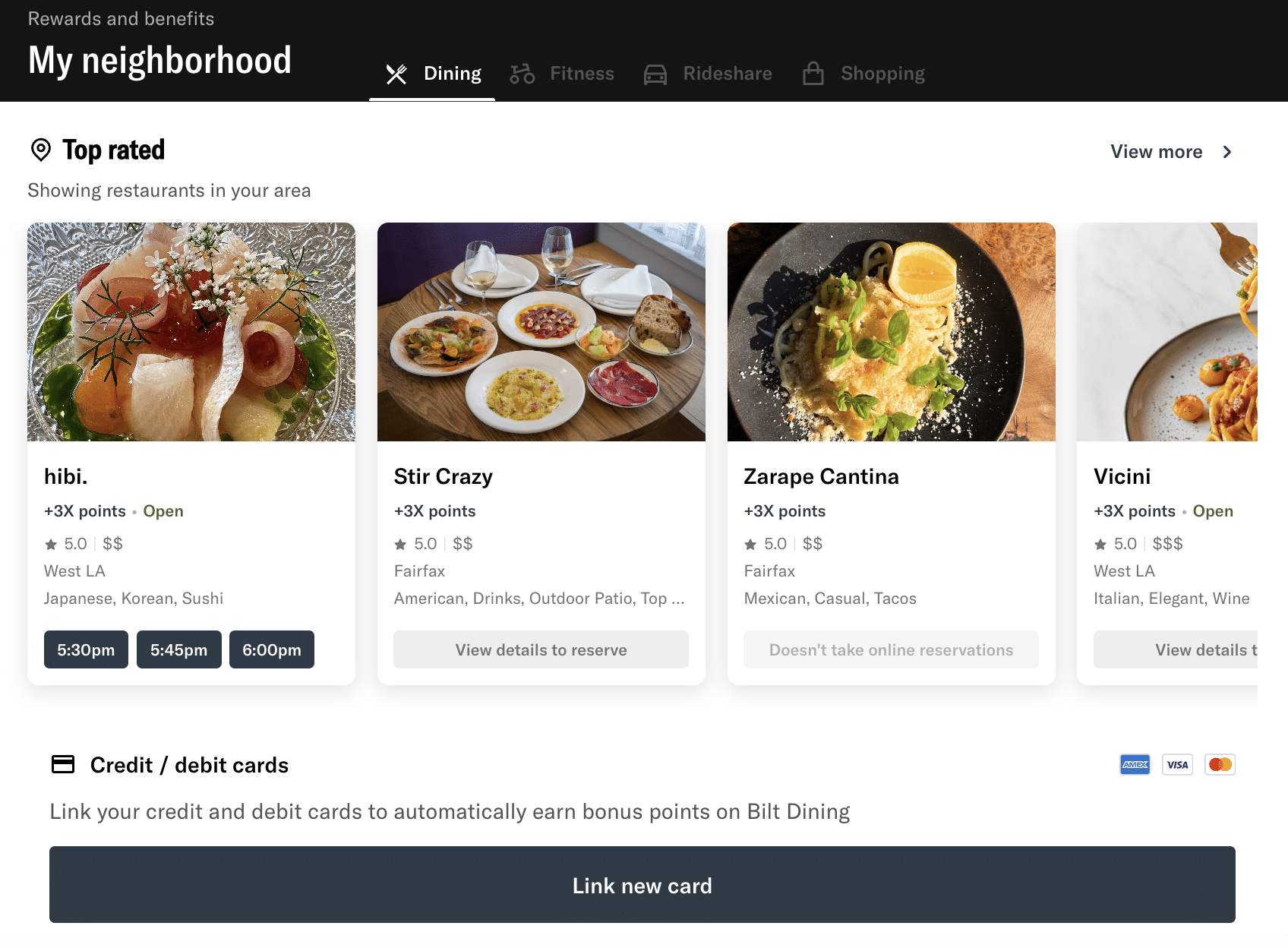The image size is (1288, 948).
Task: Click the Rideshare car icon
Action: 655,74
